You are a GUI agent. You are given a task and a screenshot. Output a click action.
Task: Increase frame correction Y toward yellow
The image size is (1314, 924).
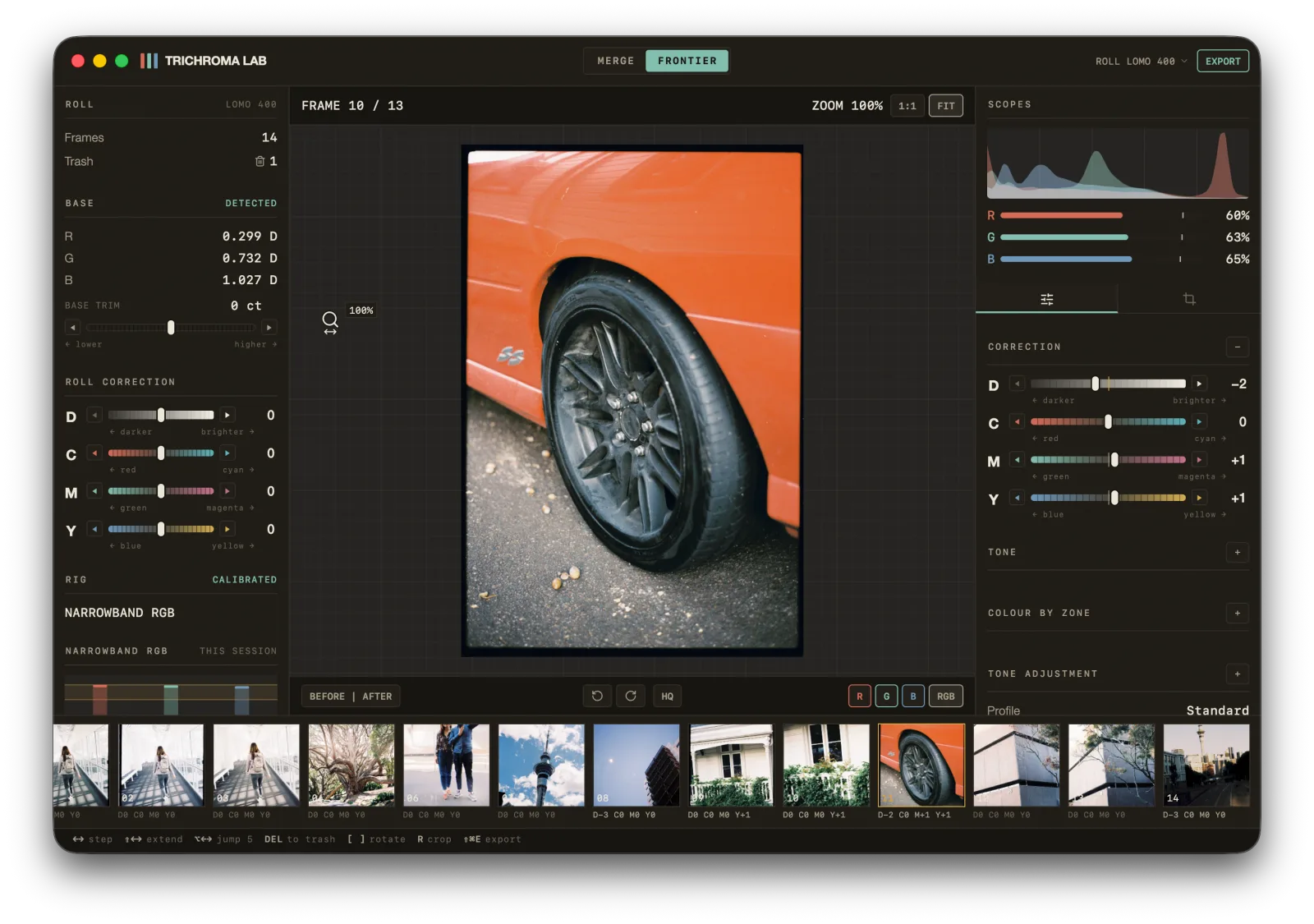(1199, 498)
